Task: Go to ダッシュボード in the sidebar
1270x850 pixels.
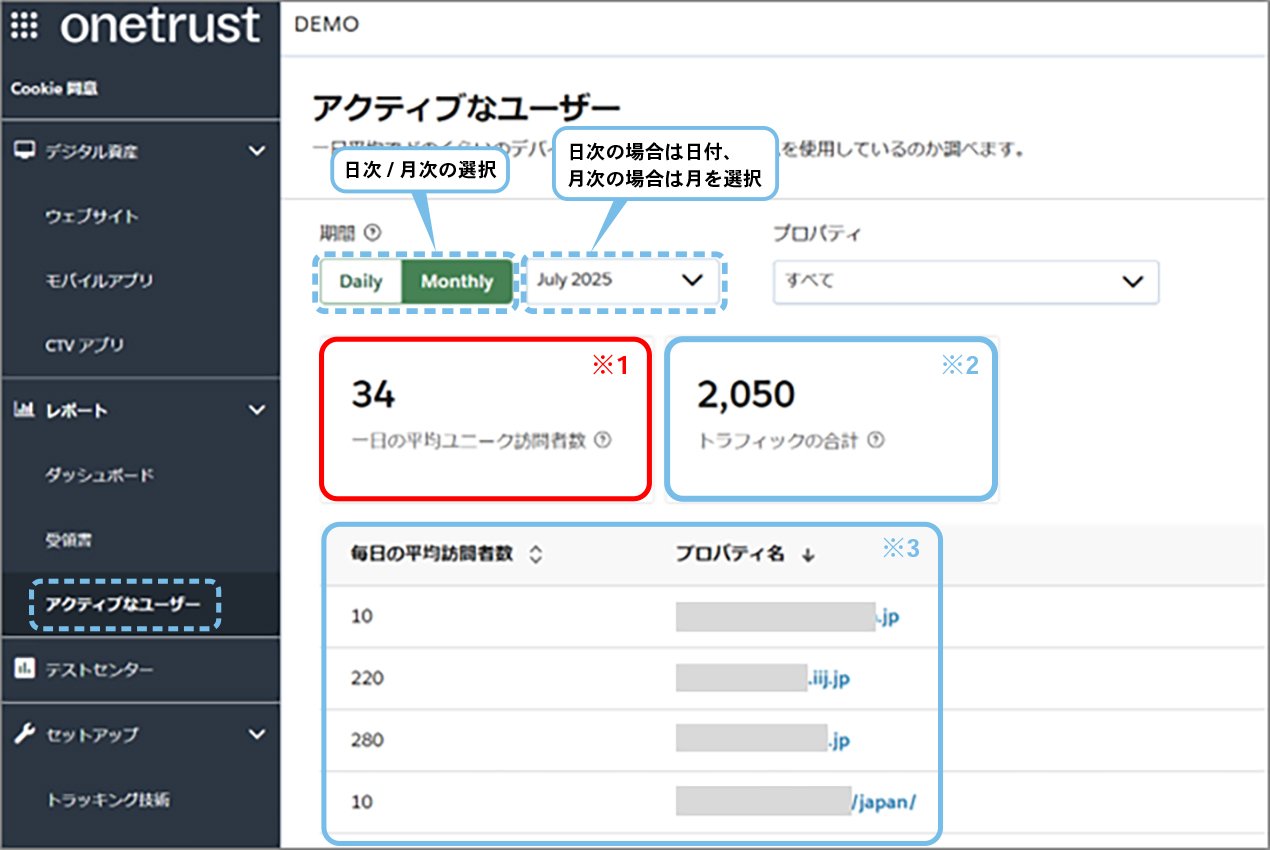Action: tap(100, 475)
